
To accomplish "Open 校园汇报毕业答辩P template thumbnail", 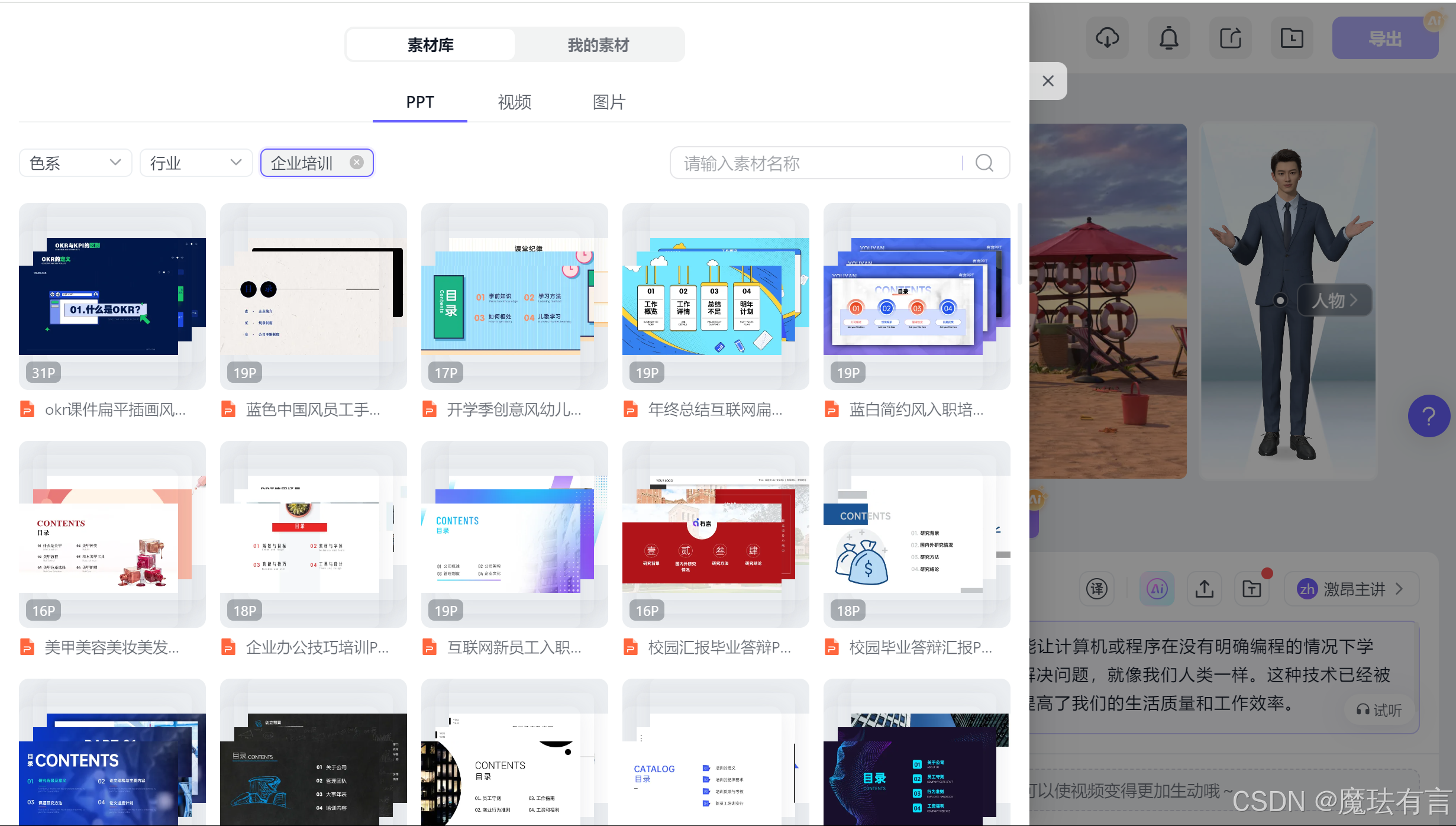I will tap(716, 534).
